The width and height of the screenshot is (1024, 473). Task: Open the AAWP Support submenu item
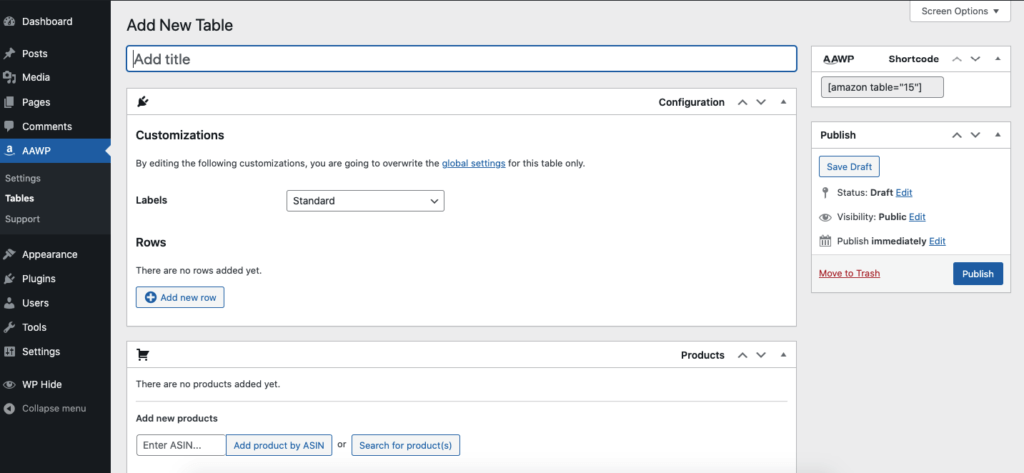coord(22,219)
